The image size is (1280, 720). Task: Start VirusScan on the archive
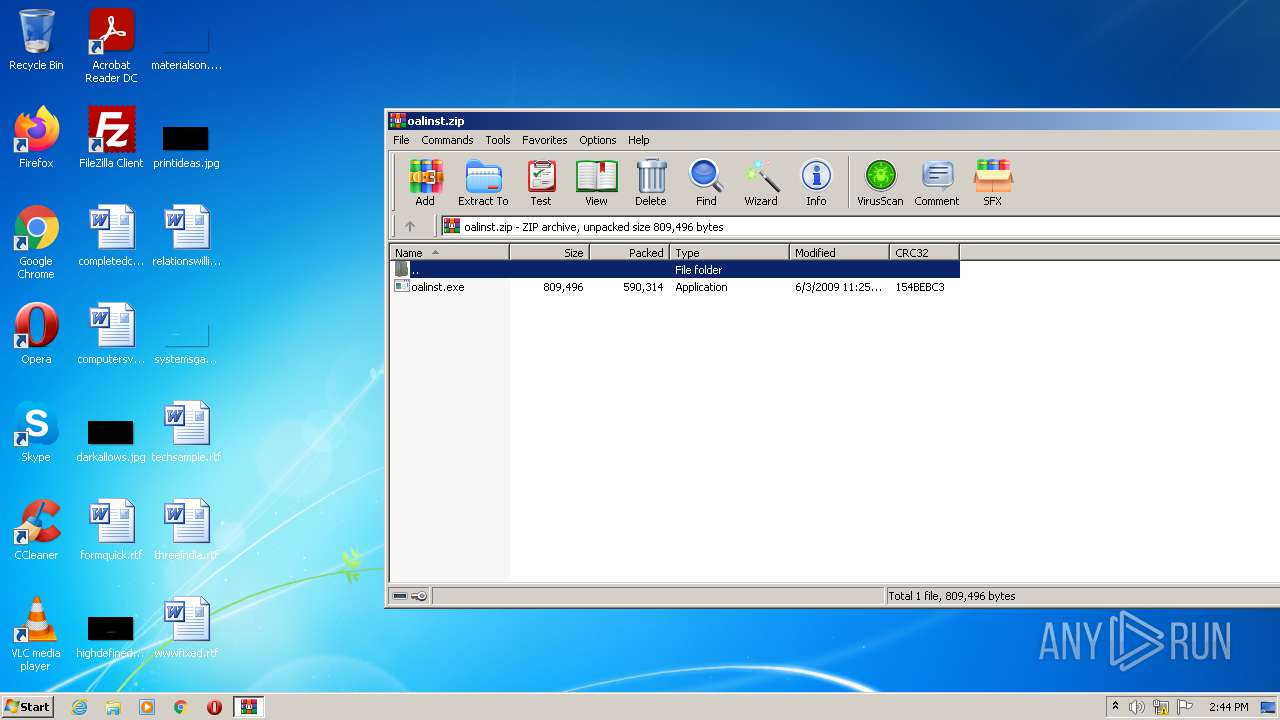[880, 183]
